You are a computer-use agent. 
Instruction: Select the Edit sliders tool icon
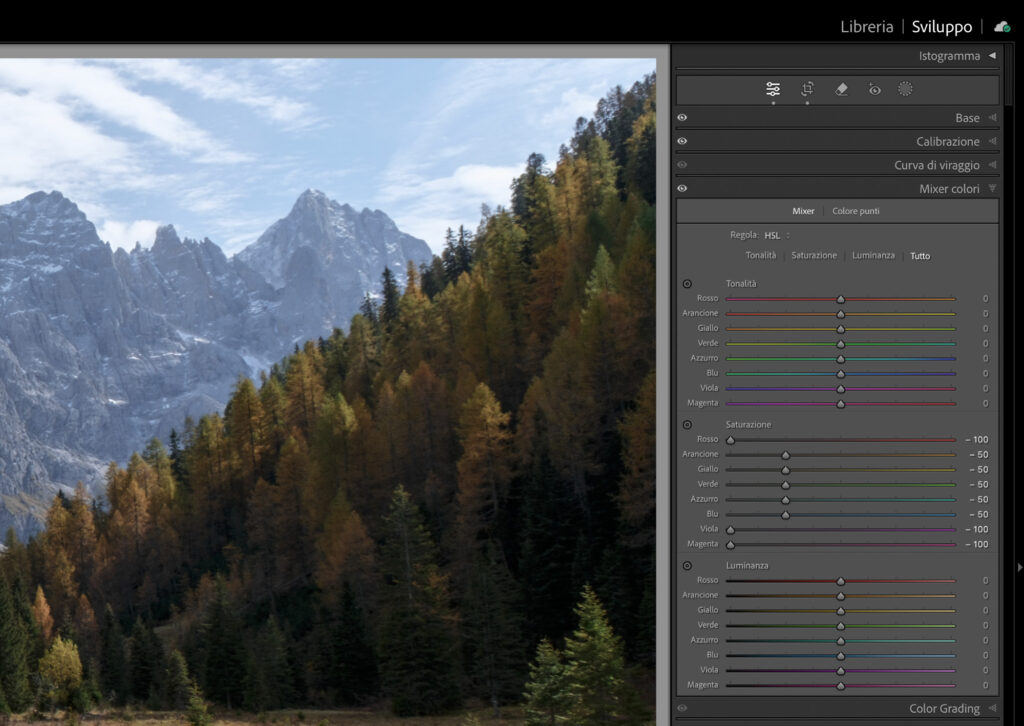coord(773,89)
